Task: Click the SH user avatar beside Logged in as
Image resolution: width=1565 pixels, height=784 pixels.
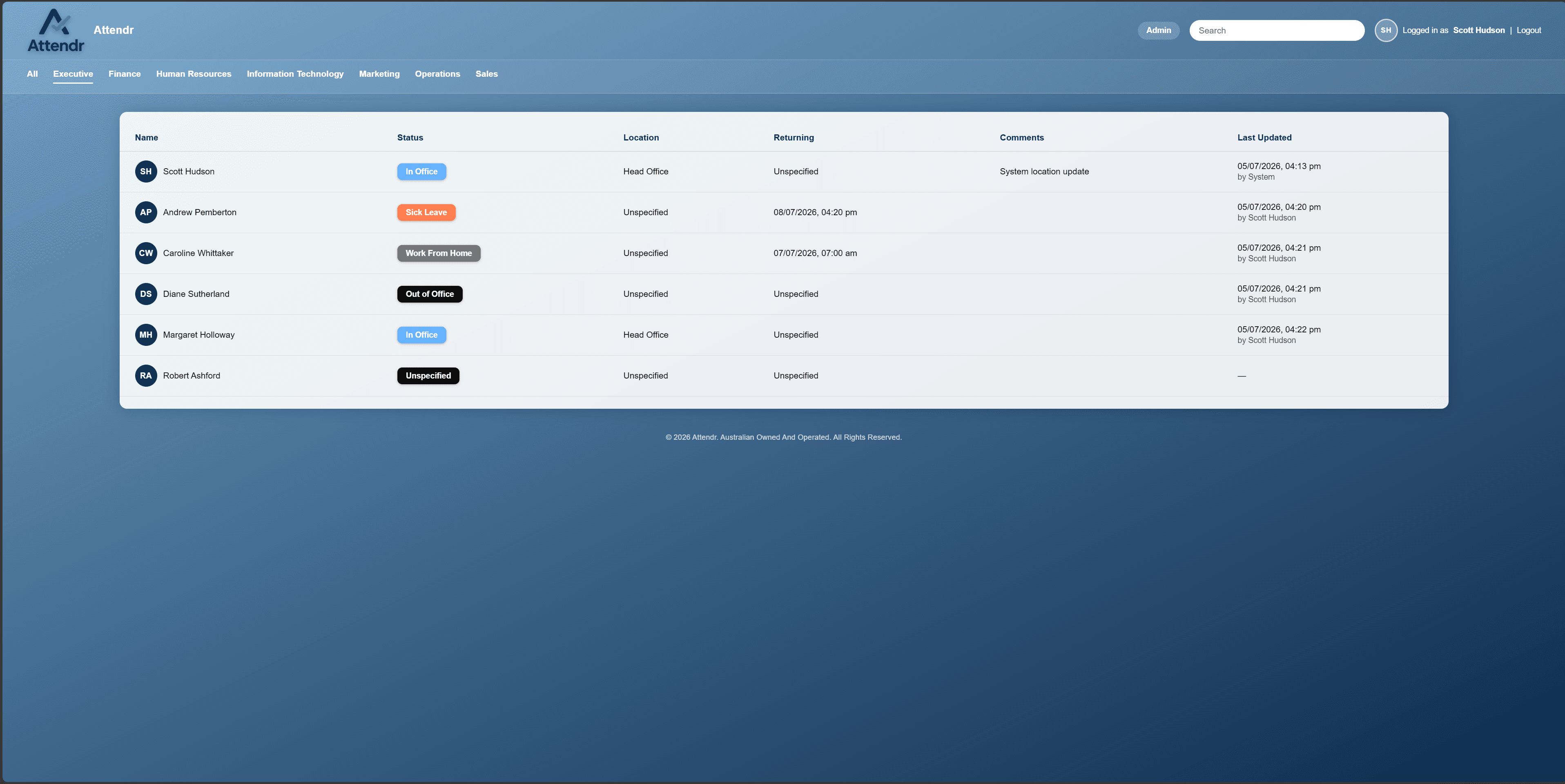Action: click(1385, 30)
